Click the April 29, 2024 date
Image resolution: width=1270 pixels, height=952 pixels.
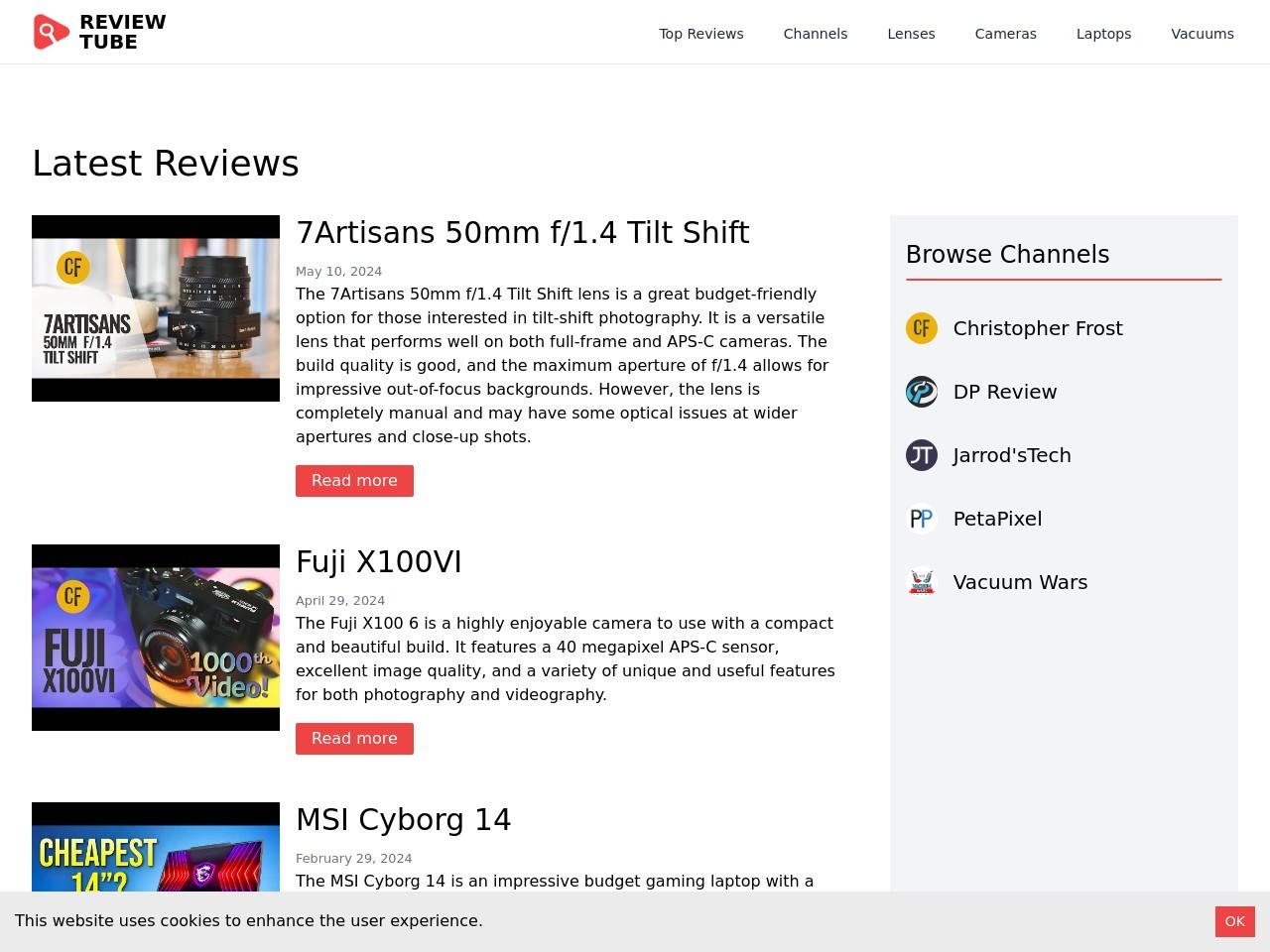click(x=340, y=601)
